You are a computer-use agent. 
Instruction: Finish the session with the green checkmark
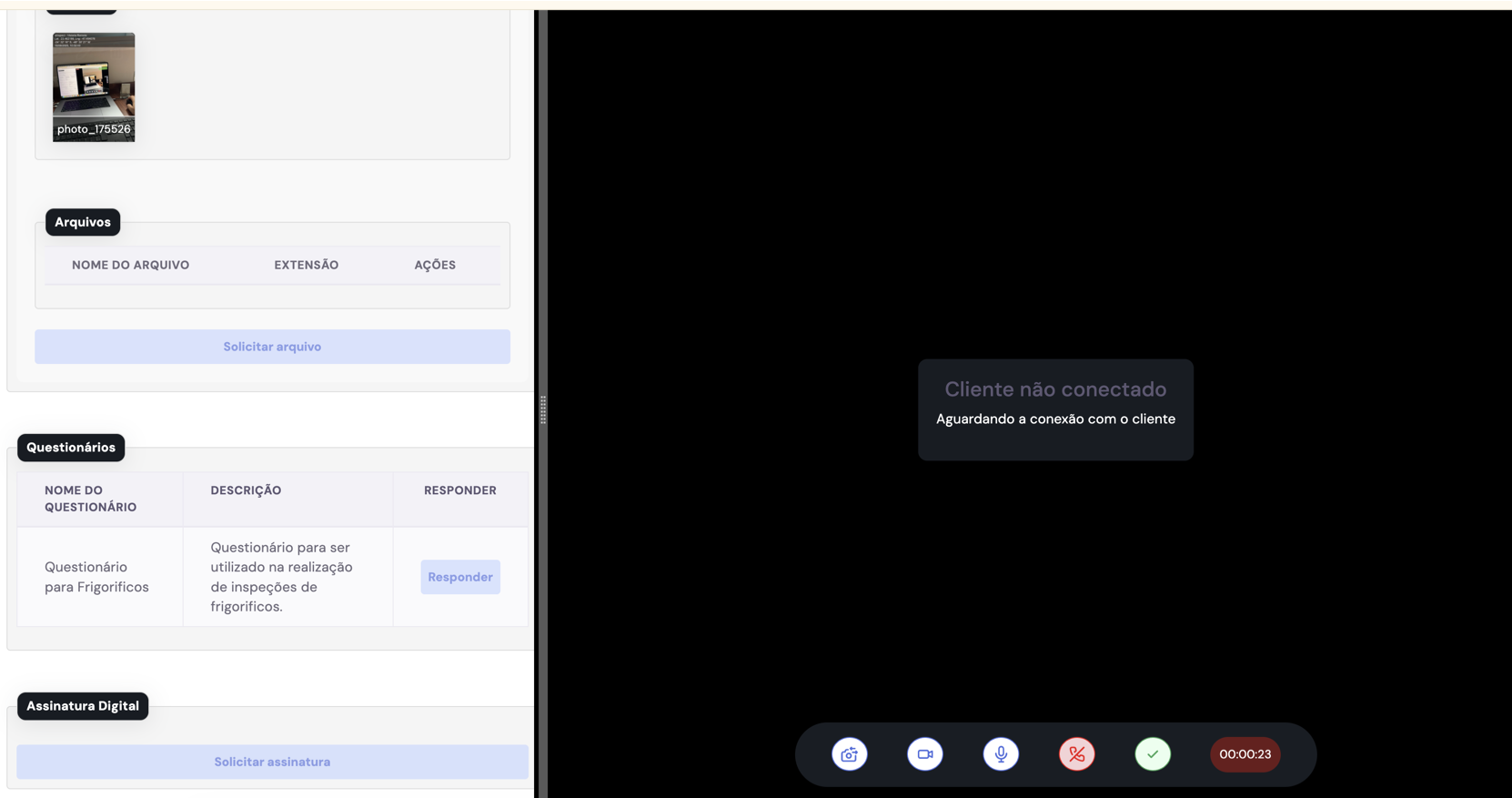(1153, 754)
